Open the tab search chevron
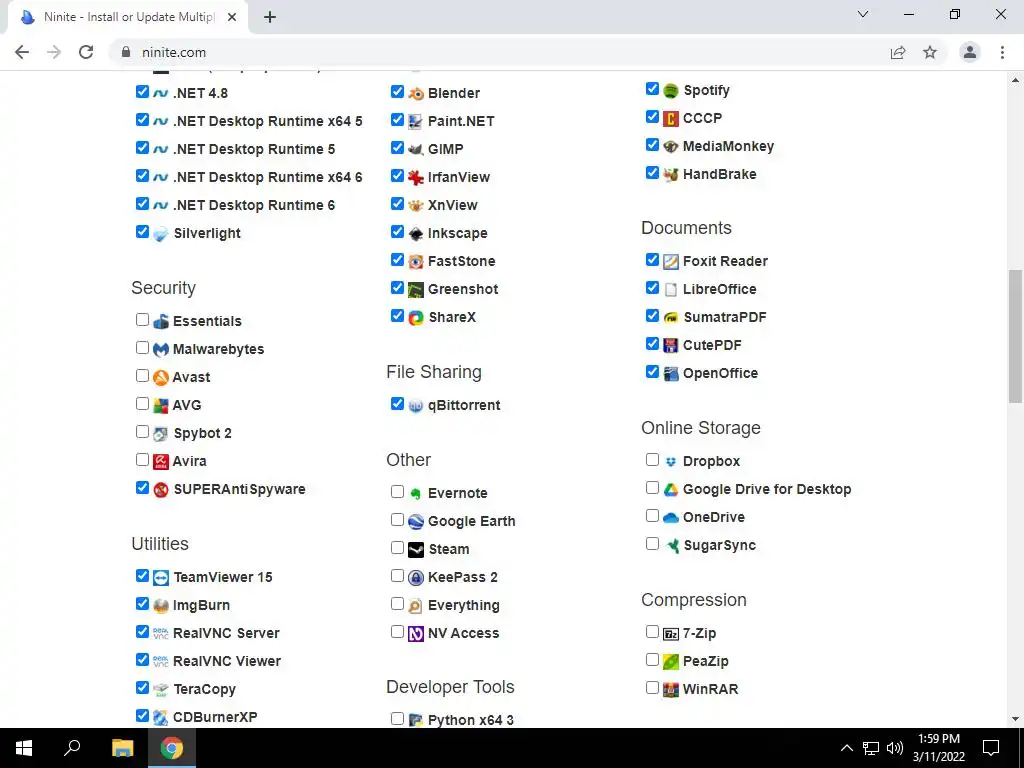The height and width of the screenshot is (768, 1024). coord(863,14)
